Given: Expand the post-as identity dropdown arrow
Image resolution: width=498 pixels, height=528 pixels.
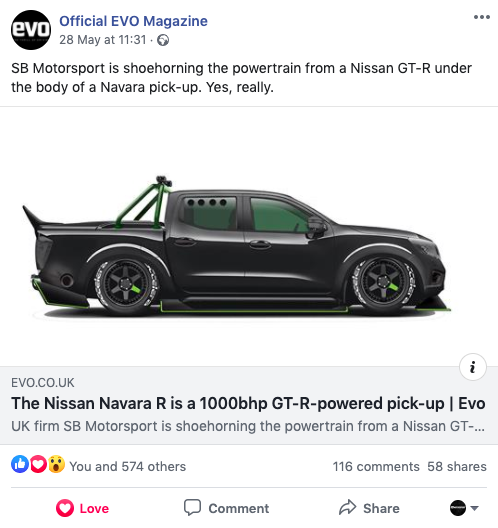Looking at the screenshot, I should pyautogui.click(x=474, y=508).
